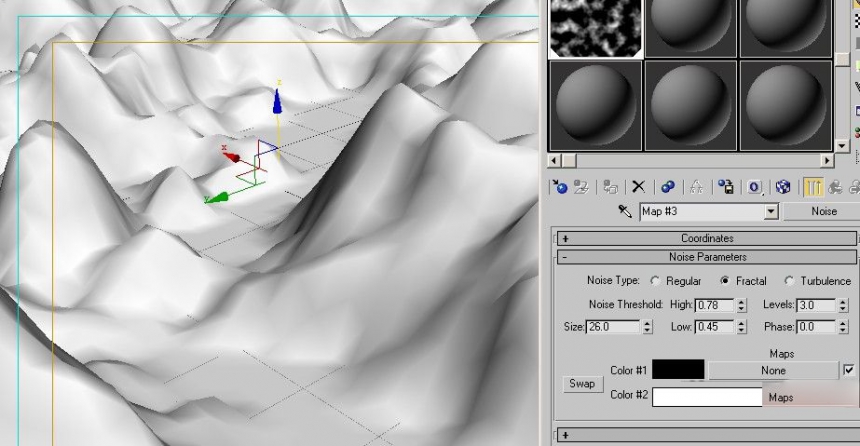Select the bottom-right gray sphere sample slot

785,105
